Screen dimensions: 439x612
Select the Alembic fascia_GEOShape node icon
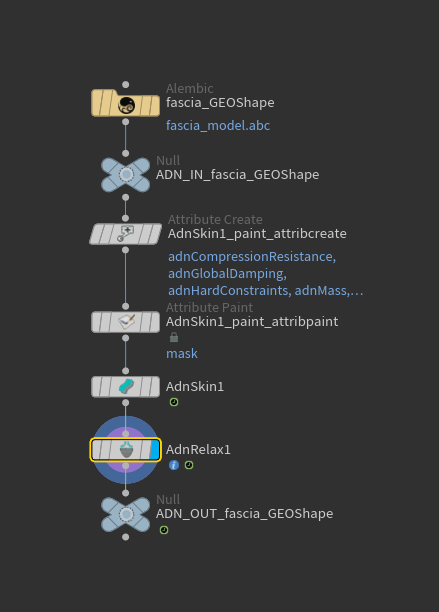(x=126, y=105)
